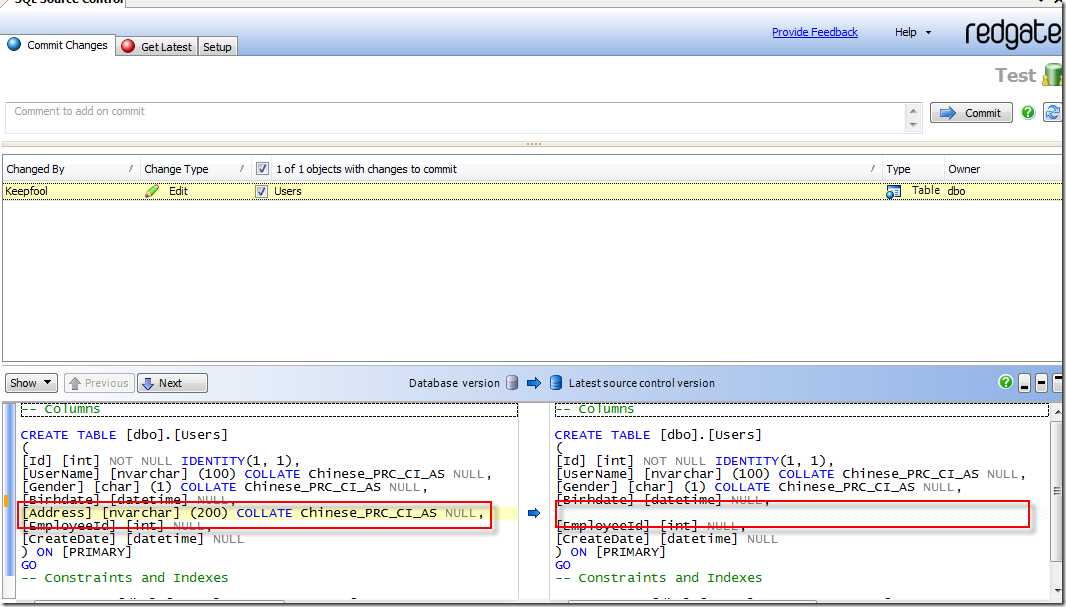Click the right diff pane vertical scrollbar
The width and height of the screenshot is (1066, 607).
[1057, 490]
